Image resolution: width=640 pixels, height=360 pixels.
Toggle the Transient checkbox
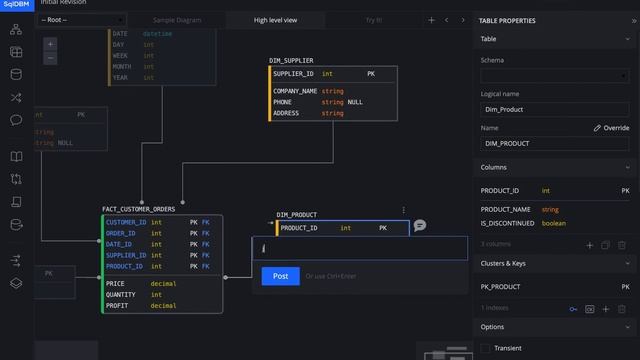click(x=485, y=348)
